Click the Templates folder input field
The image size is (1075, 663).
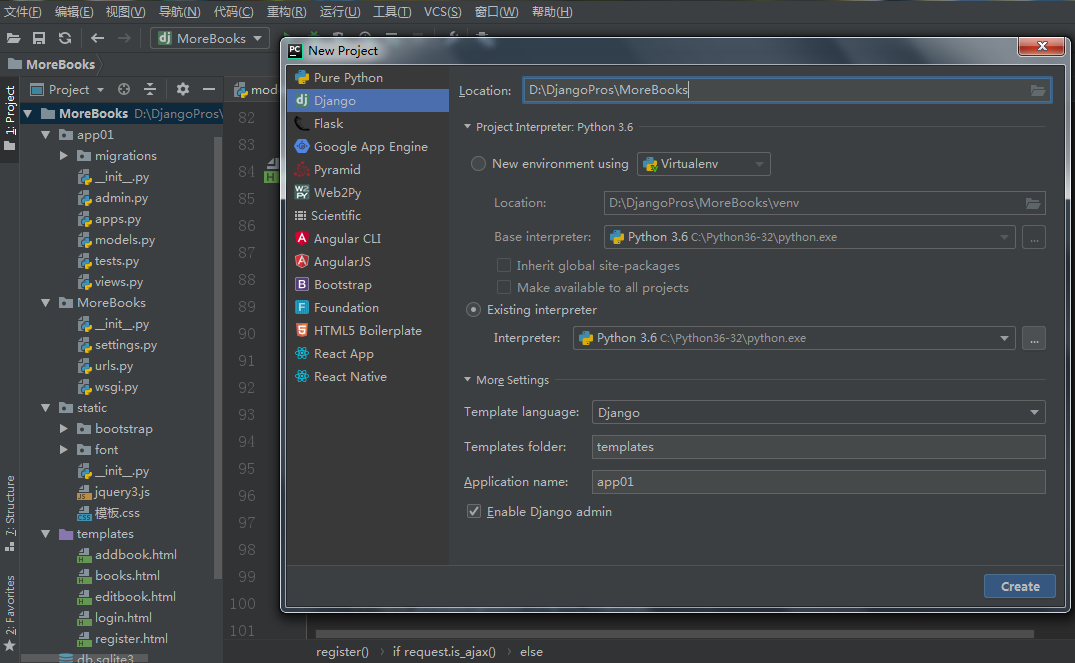[x=819, y=447]
